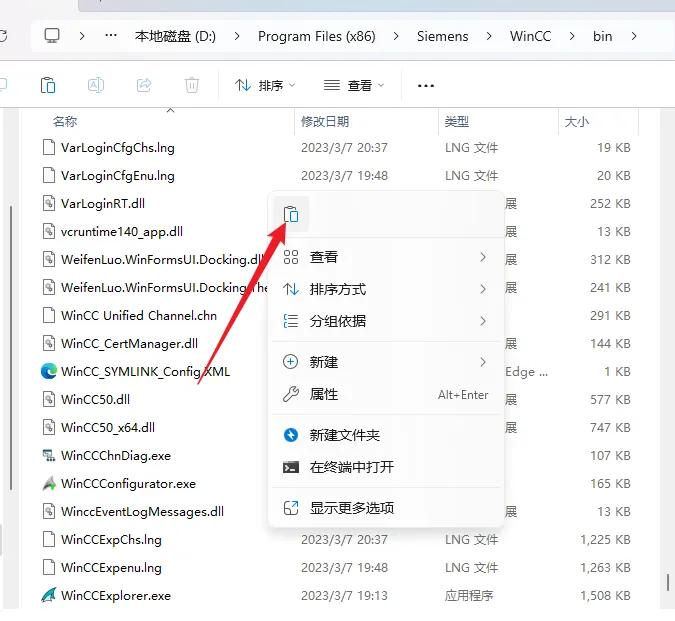675x621 pixels.
Task: Open 新建 submenu in context menu
Action: coord(386,362)
